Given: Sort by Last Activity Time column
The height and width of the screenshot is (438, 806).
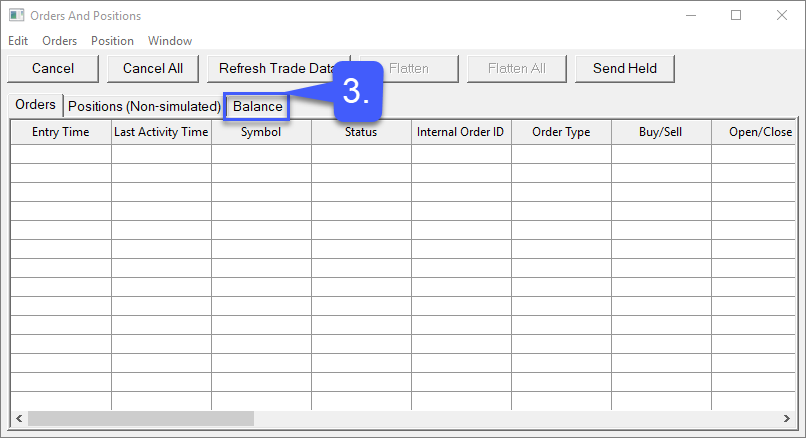Looking at the screenshot, I should (x=161, y=132).
